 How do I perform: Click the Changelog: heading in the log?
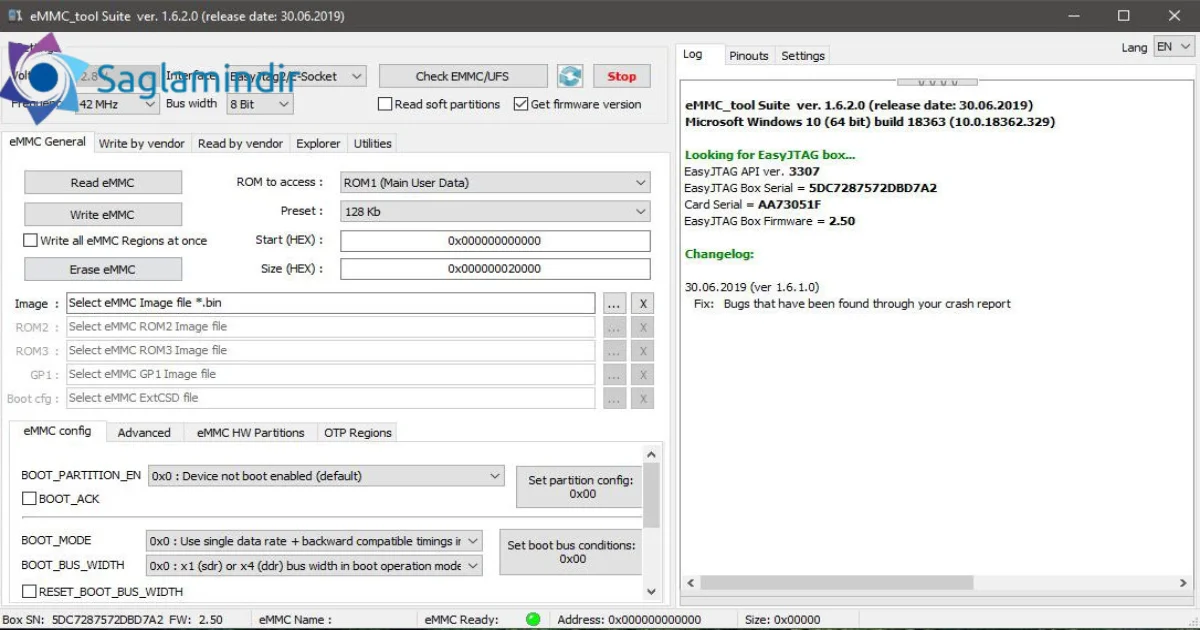pyautogui.click(x=719, y=254)
